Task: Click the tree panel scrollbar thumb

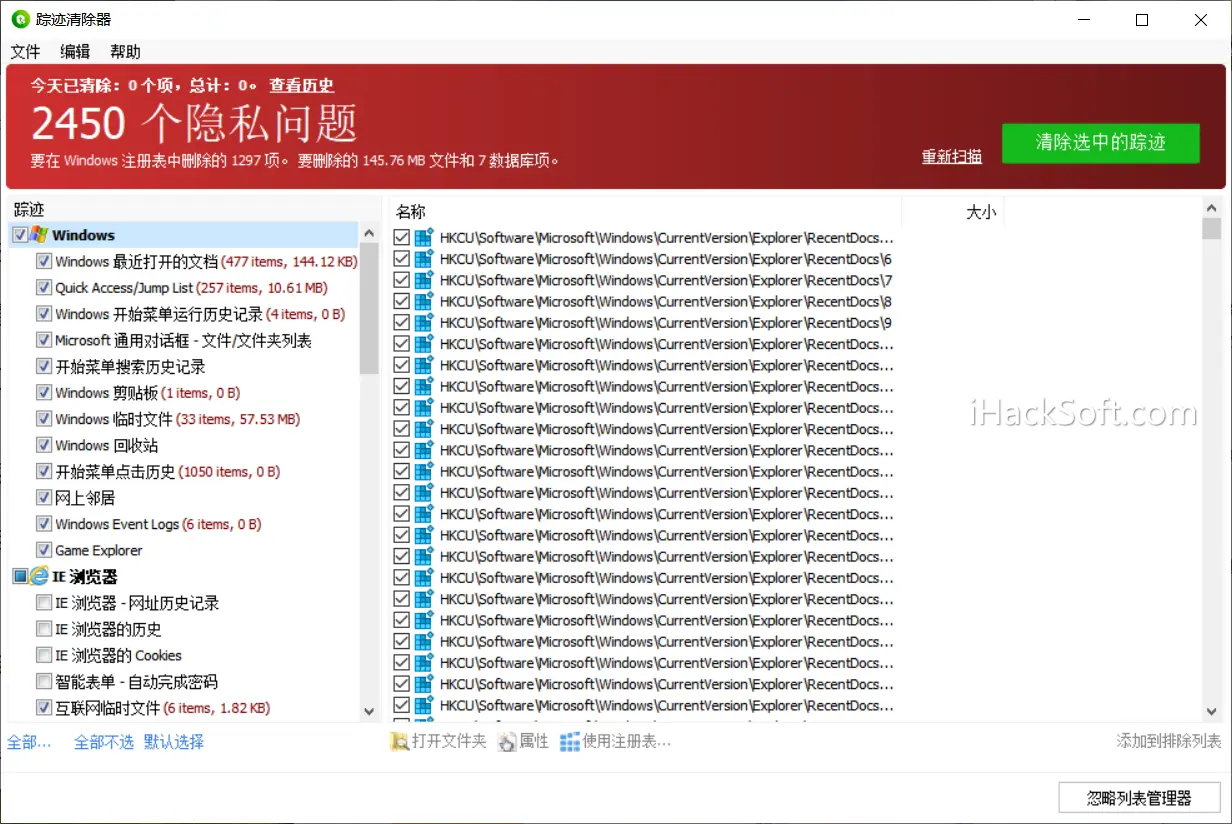Action: (x=369, y=308)
